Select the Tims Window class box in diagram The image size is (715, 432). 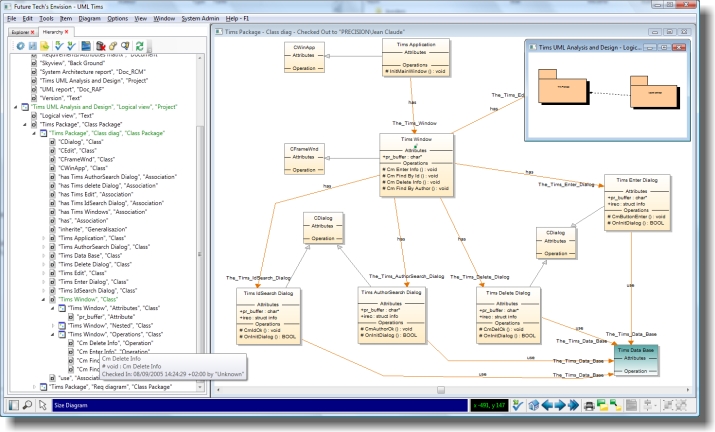pyautogui.click(x=416, y=165)
